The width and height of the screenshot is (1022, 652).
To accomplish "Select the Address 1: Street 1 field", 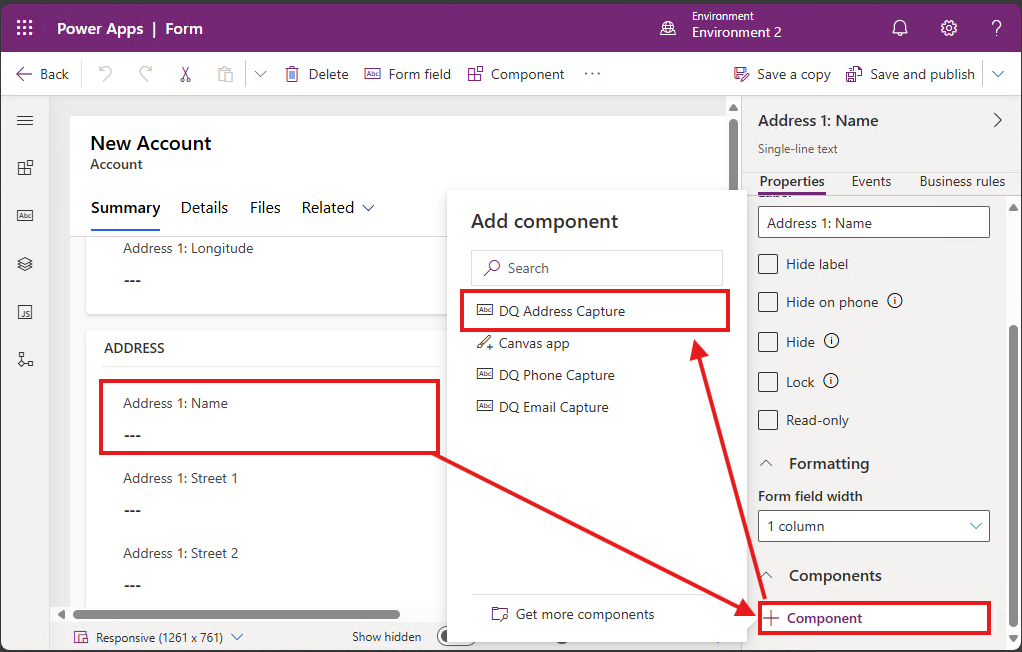I will [x=269, y=493].
